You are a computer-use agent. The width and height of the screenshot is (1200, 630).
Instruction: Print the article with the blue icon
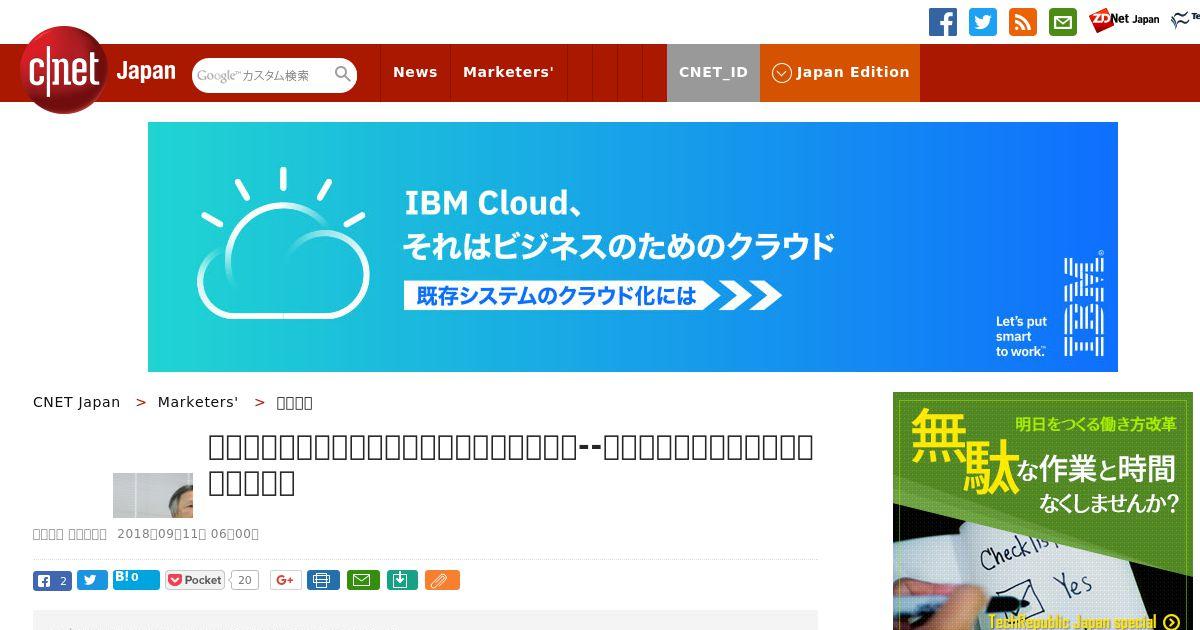point(323,580)
